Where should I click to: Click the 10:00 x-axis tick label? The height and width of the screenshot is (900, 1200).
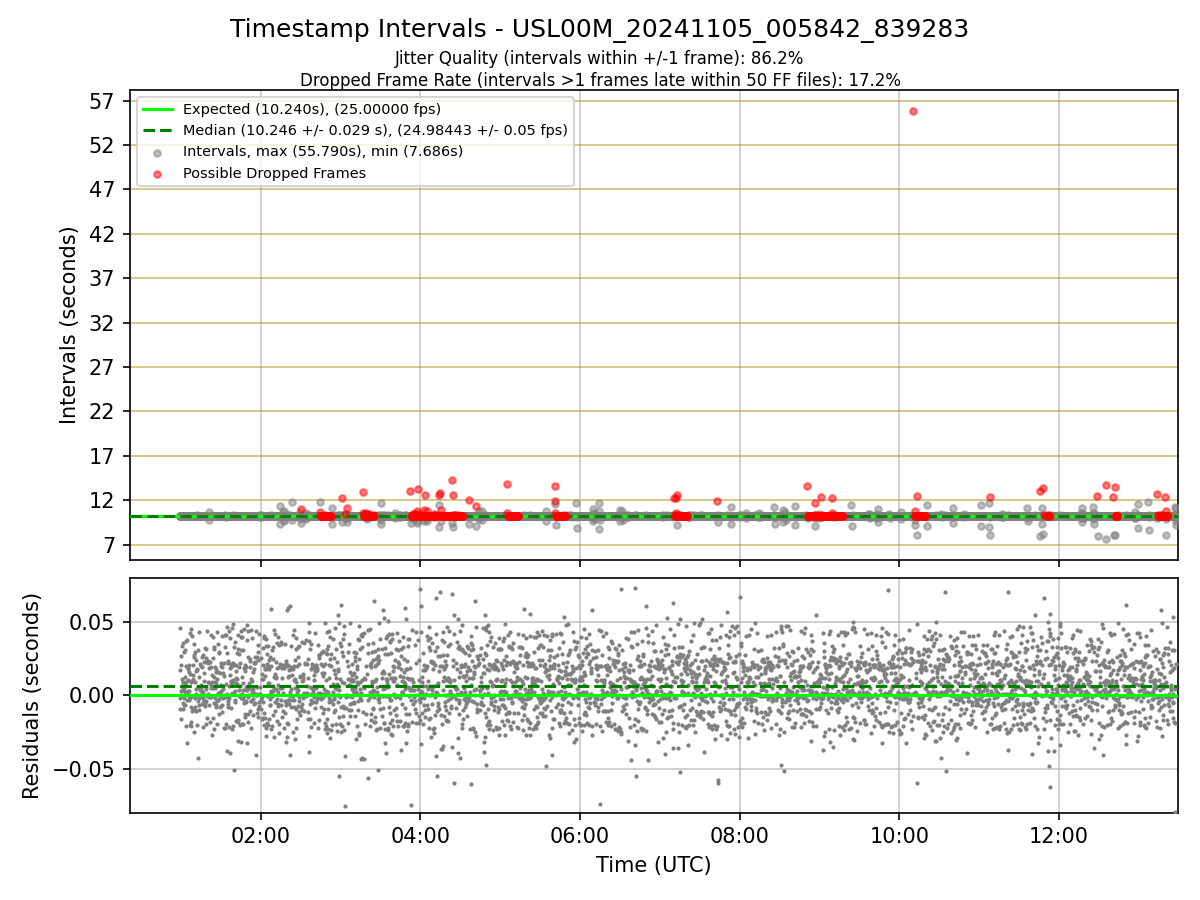point(899,834)
